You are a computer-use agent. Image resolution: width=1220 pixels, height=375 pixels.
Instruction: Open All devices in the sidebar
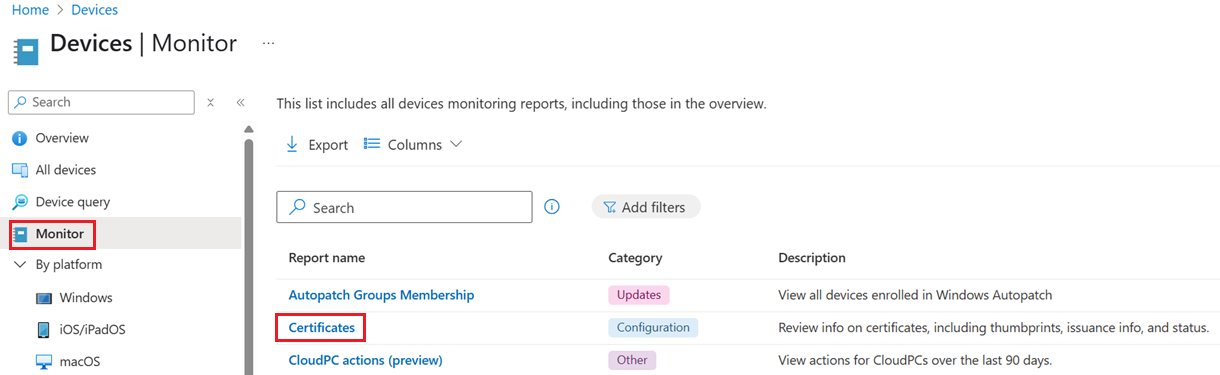coord(66,170)
